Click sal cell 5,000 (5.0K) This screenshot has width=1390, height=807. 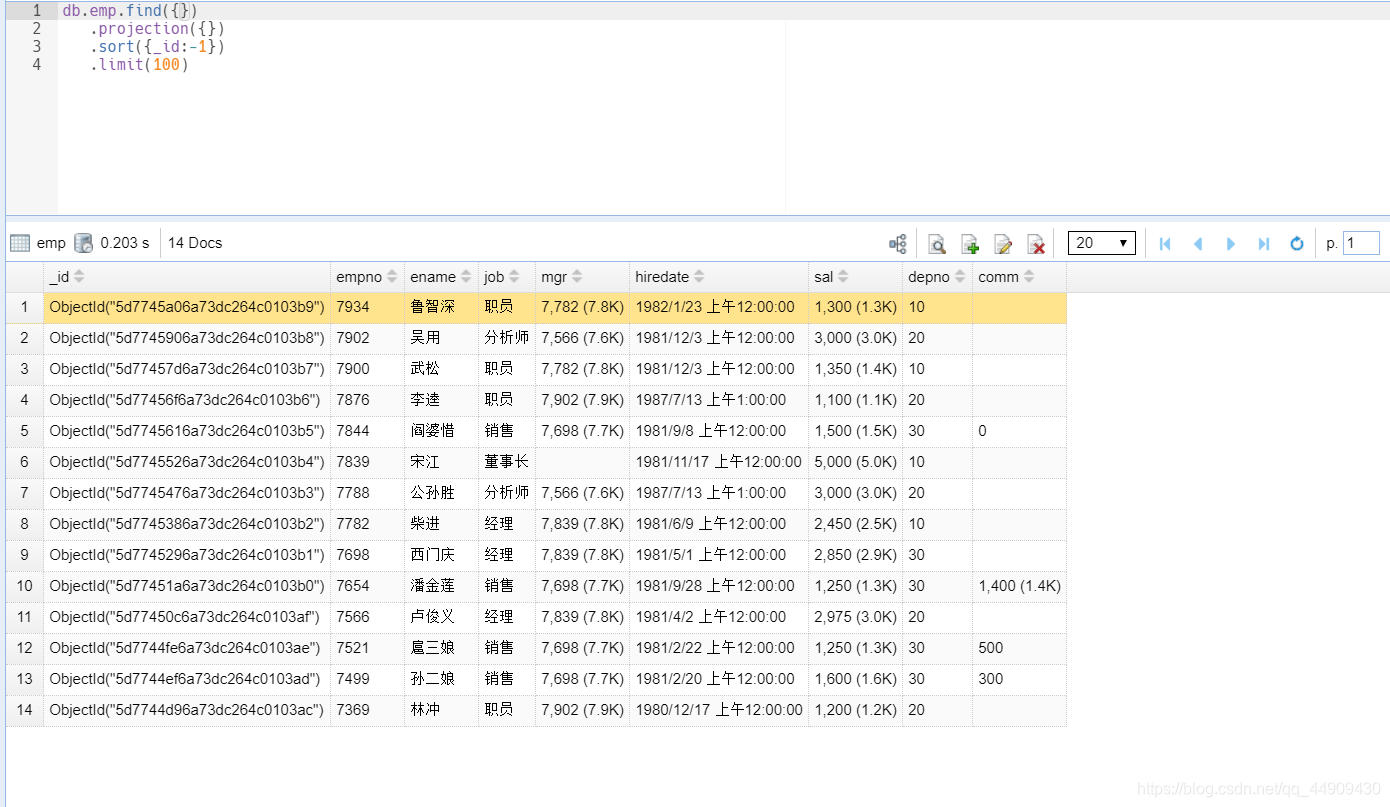pos(856,462)
